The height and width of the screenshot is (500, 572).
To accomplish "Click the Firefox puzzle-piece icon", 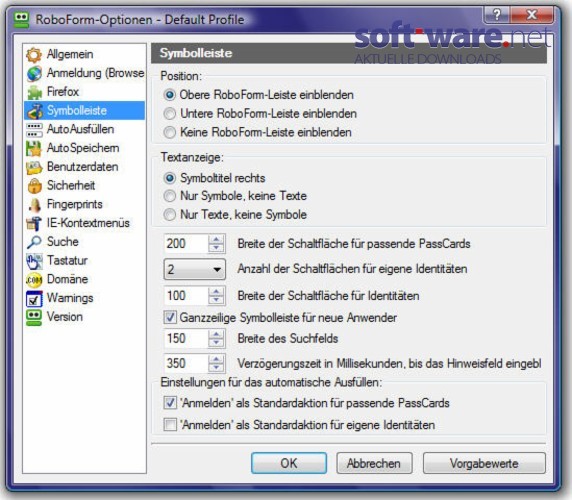I will 35,92.
